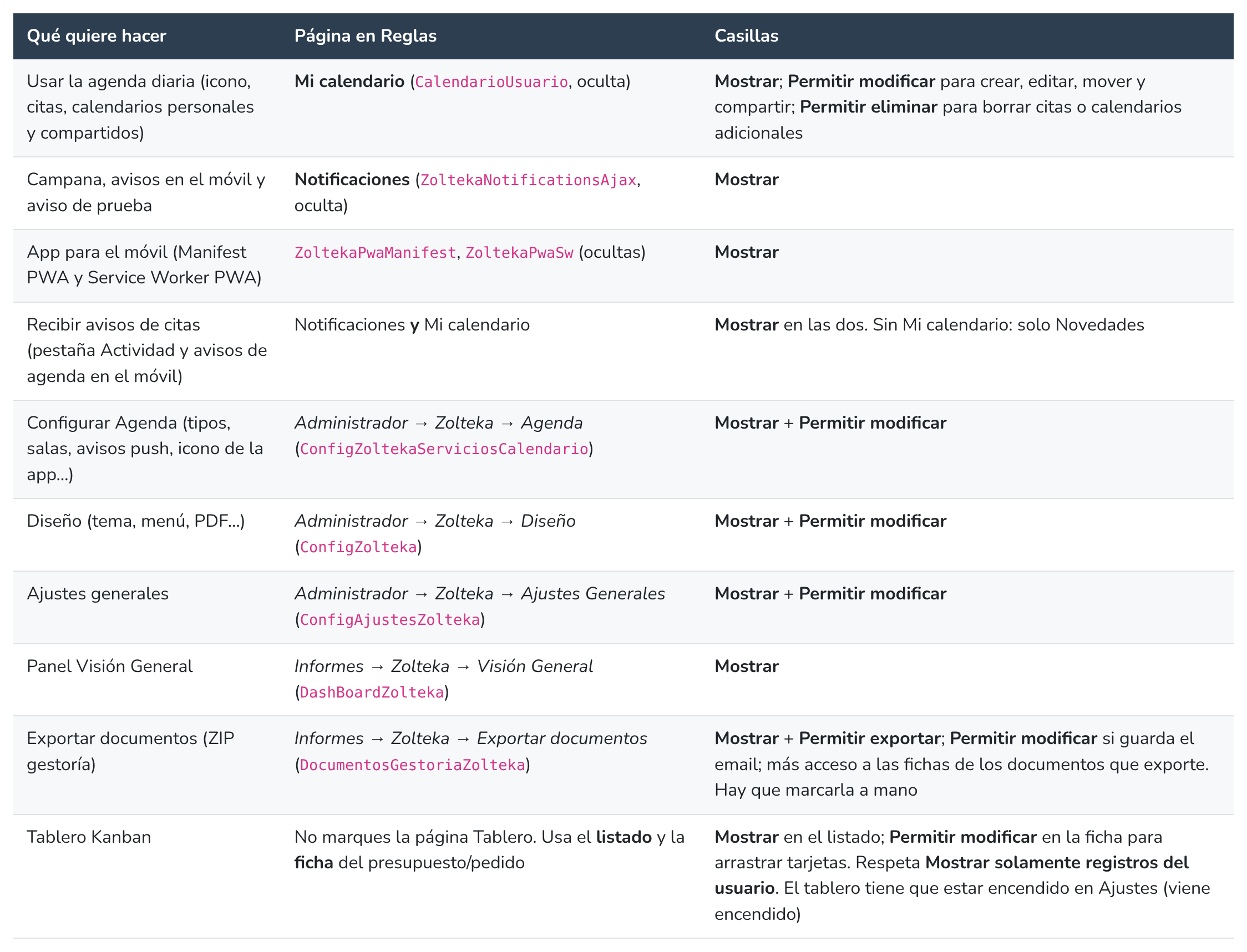Click 'Permitir exportar' in export row
This screenshot has width=1247, height=952.
pos(869,739)
